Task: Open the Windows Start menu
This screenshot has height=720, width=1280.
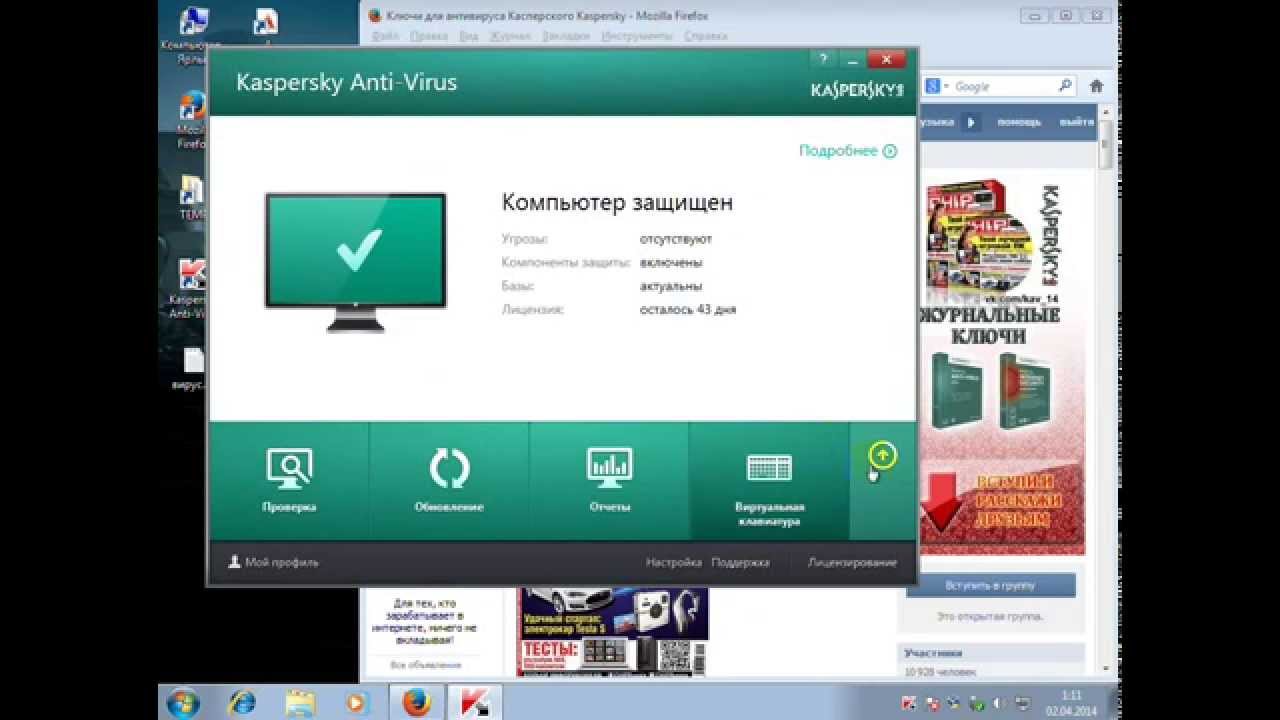Action: point(183,702)
